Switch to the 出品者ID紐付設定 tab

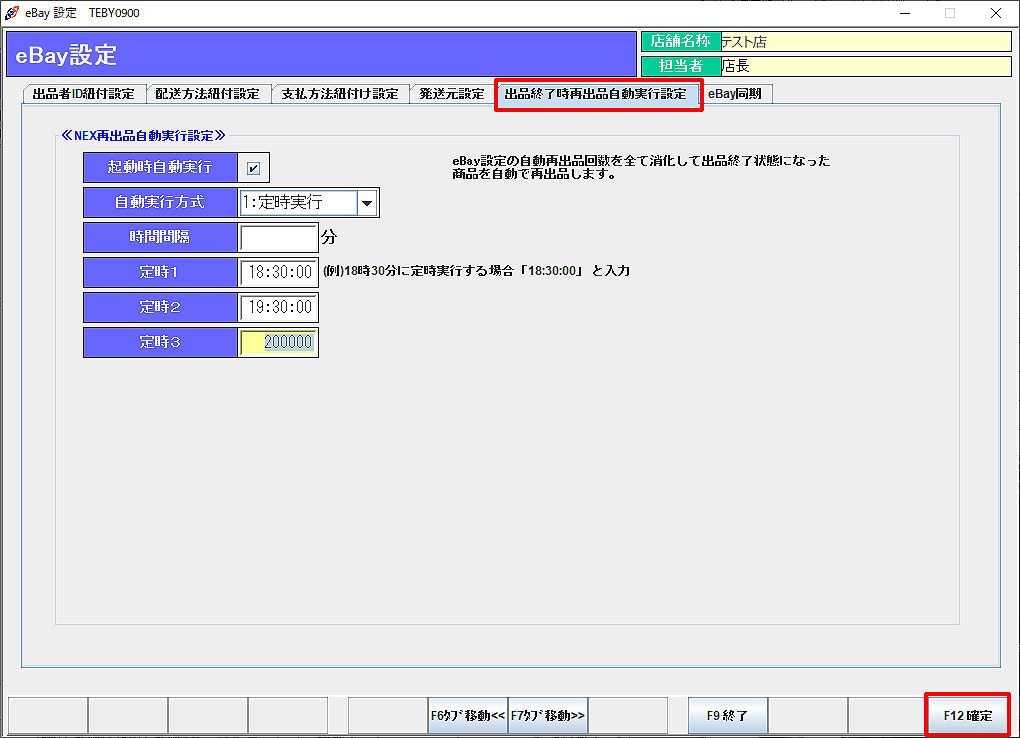coord(84,94)
